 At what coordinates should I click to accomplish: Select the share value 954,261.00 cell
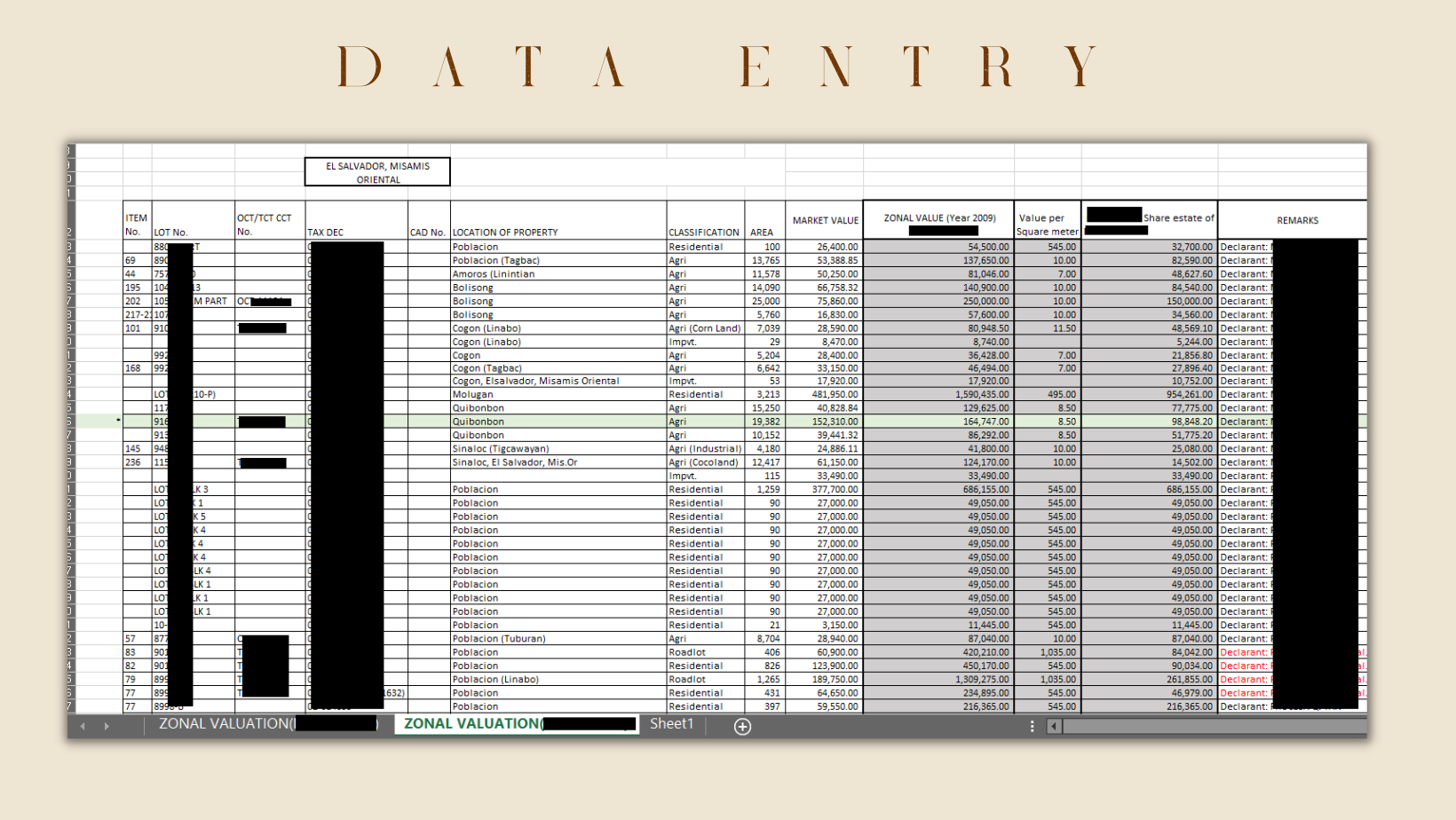[x=1150, y=395]
